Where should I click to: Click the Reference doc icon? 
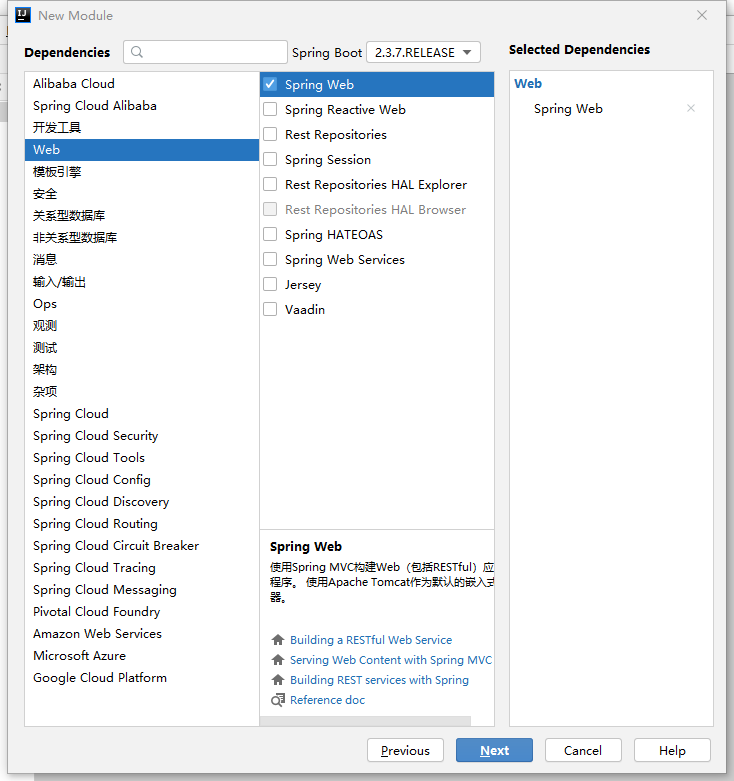(278, 700)
